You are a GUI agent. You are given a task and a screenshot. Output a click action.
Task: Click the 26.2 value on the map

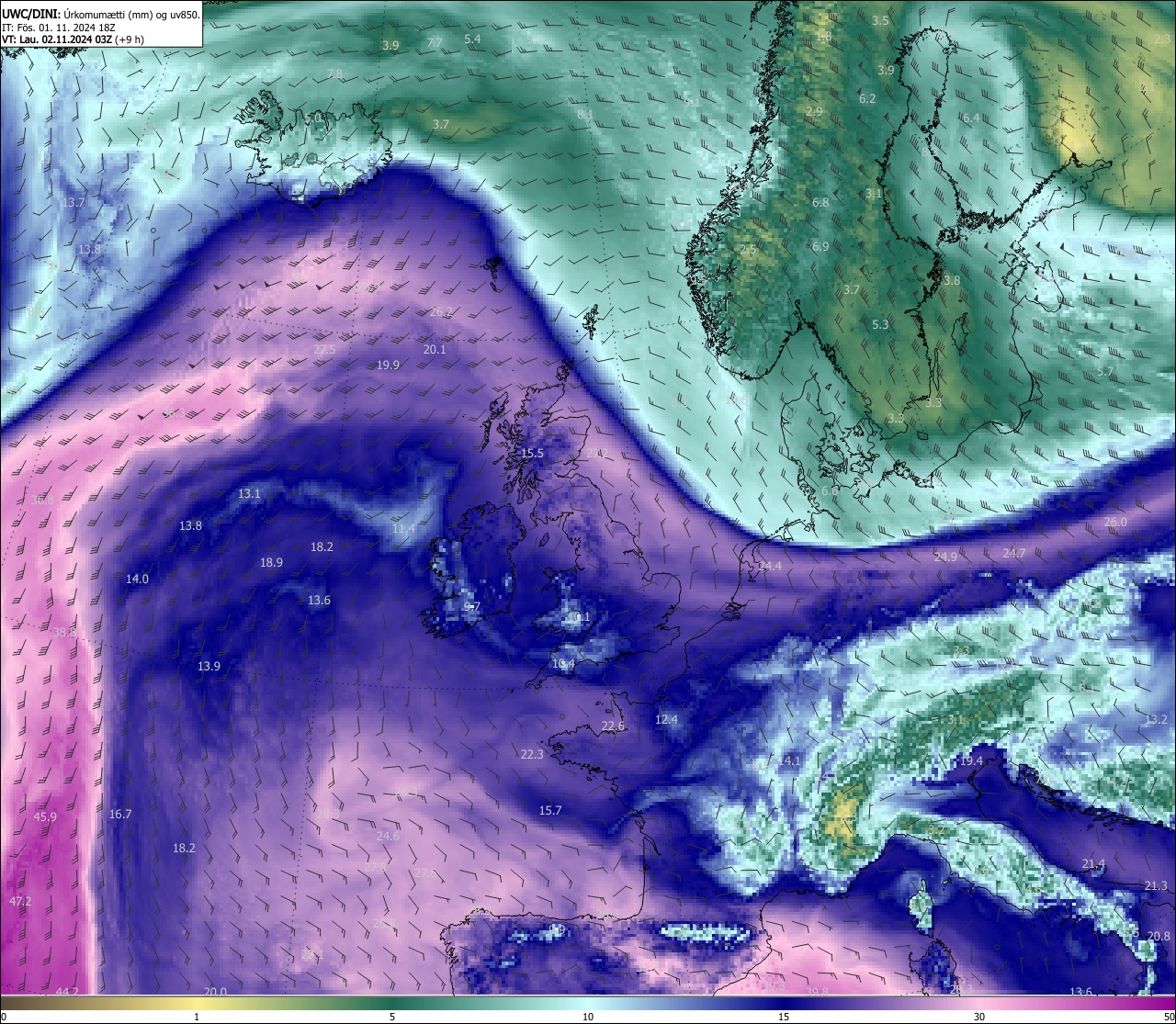pyautogui.click(x=441, y=312)
